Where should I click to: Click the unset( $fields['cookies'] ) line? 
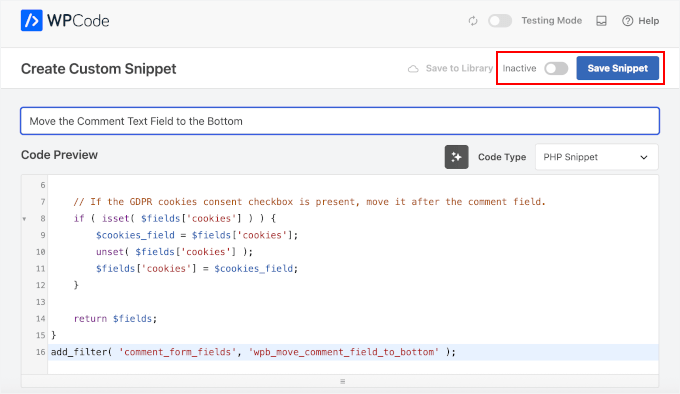[x=174, y=252]
